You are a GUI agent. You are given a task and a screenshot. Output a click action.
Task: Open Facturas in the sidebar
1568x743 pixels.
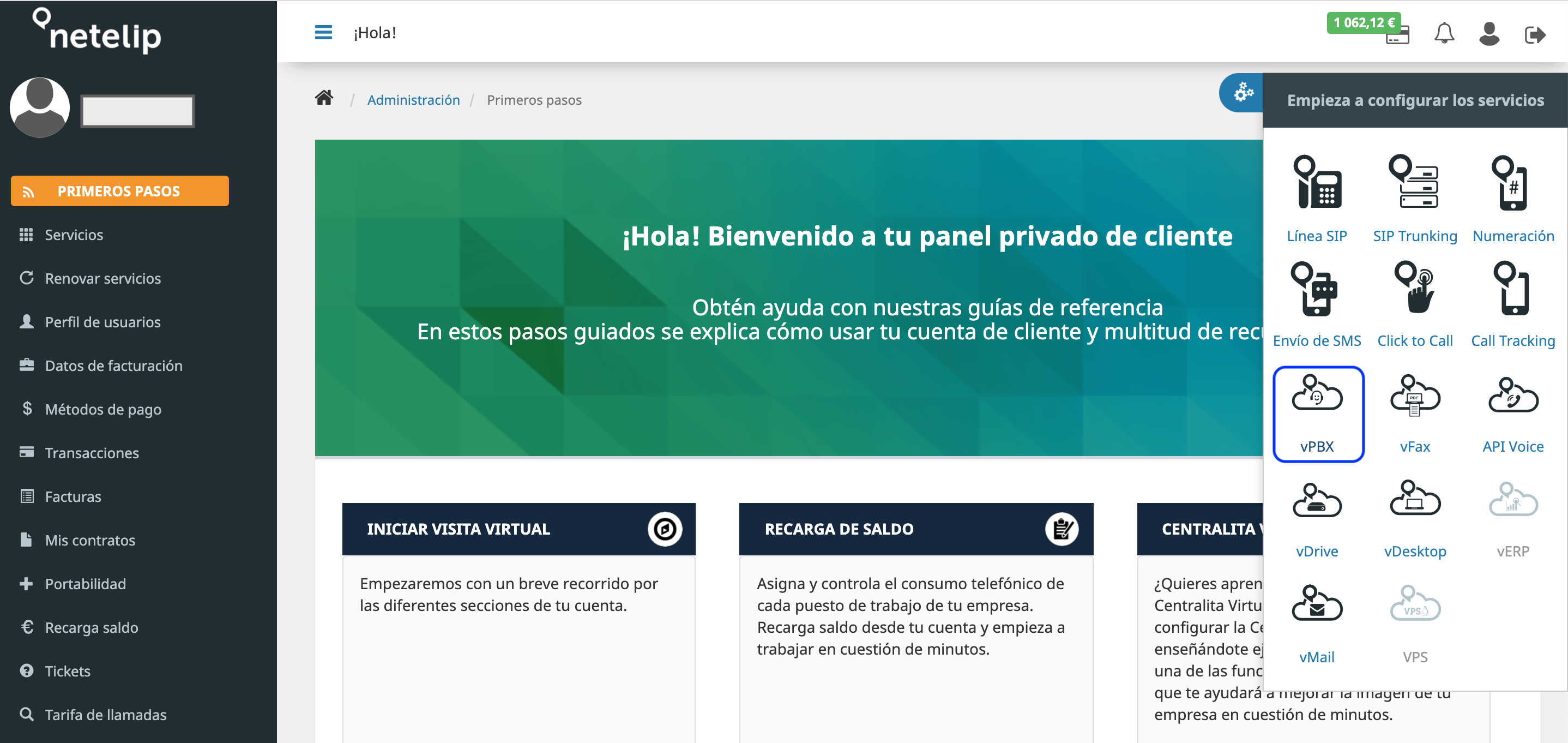[x=61, y=496]
